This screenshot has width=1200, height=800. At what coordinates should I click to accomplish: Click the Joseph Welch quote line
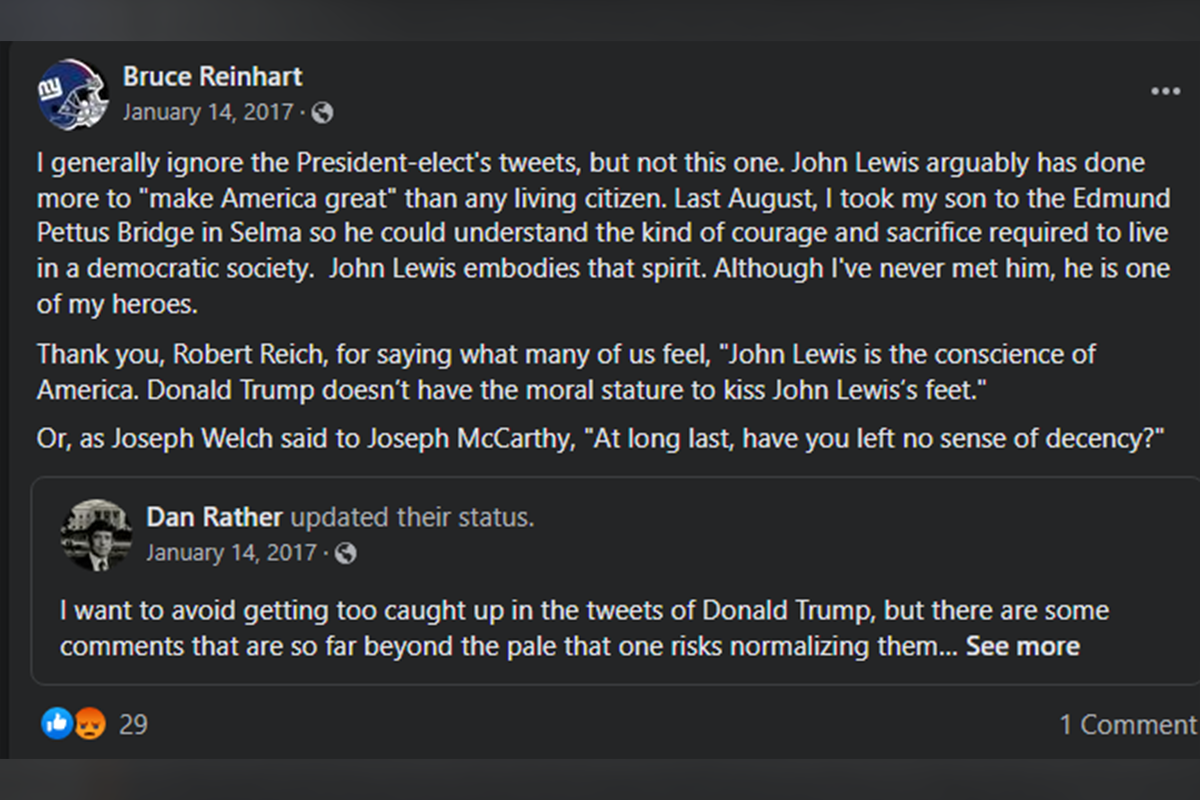pos(601,438)
